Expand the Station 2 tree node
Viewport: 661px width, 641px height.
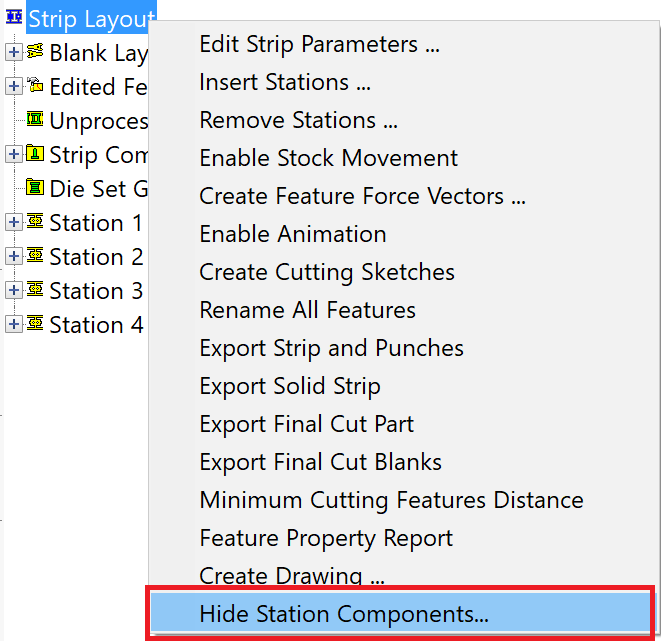tap(13, 256)
